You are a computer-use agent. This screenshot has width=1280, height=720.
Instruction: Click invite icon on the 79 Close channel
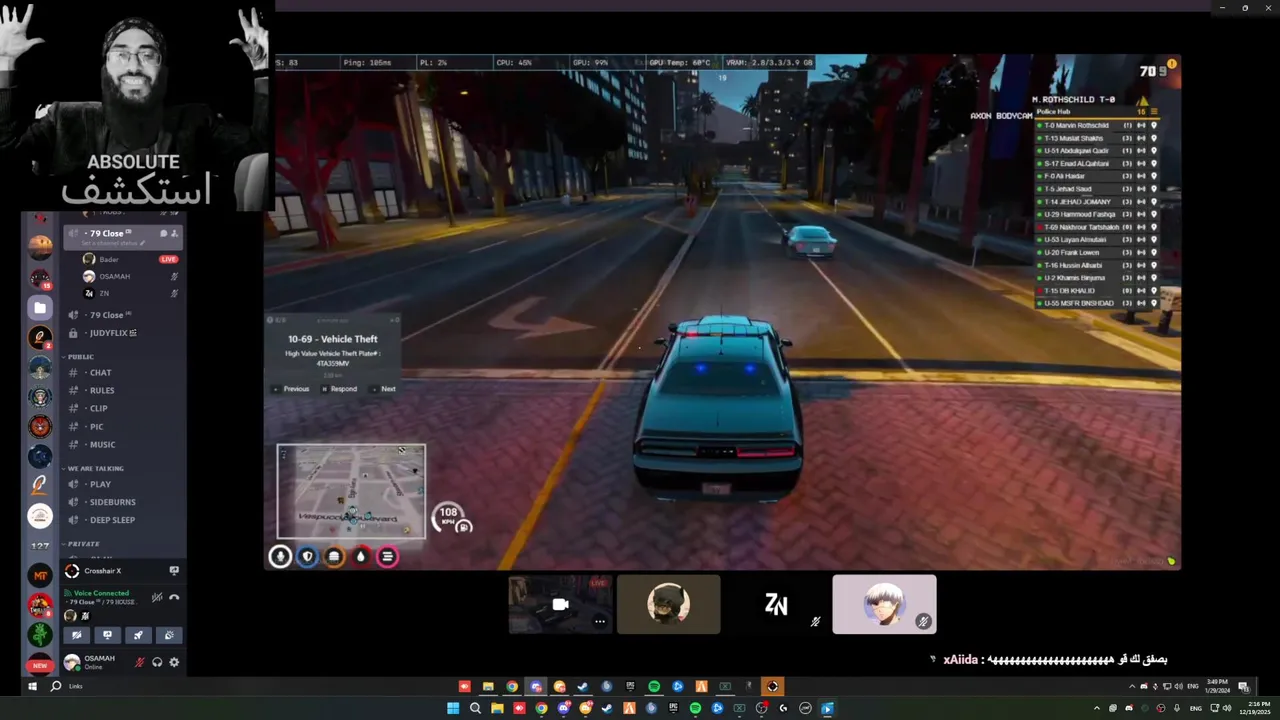click(x=175, y=233)
